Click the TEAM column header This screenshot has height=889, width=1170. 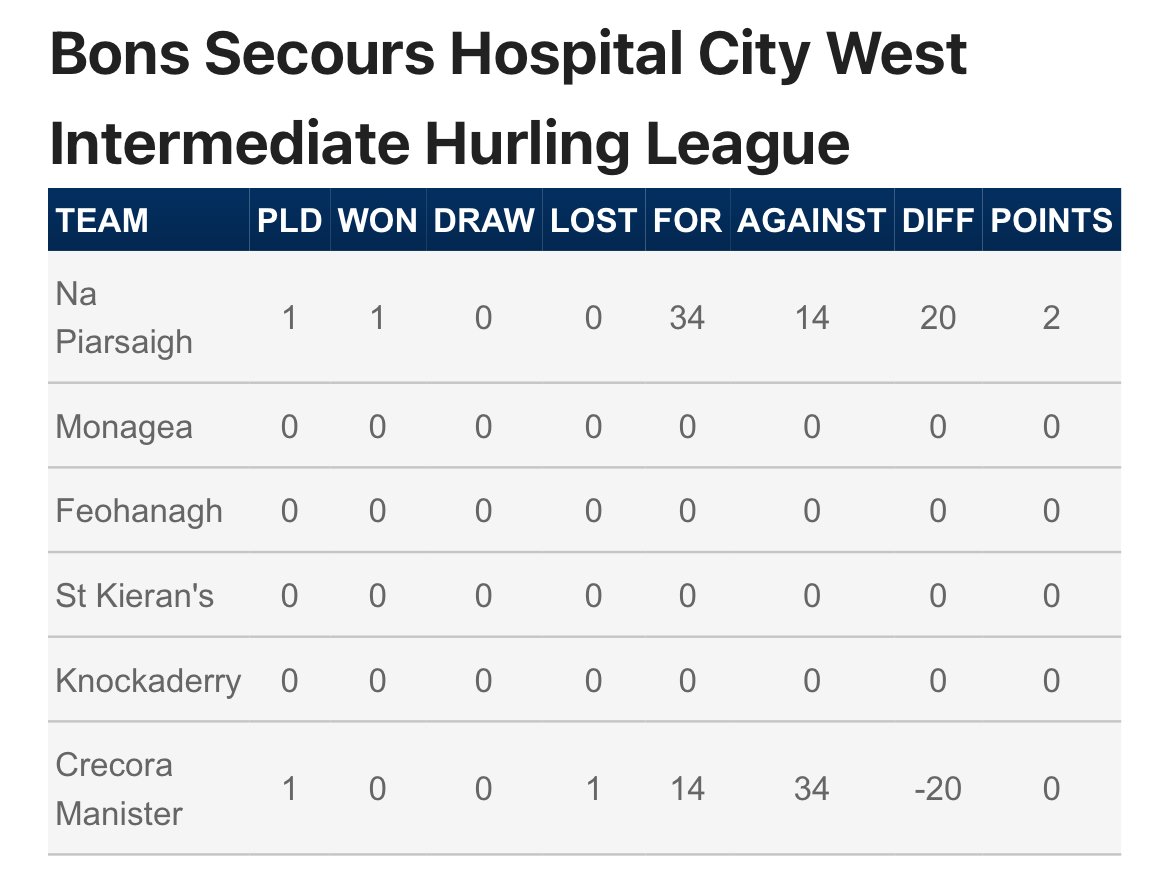[102, 221]
